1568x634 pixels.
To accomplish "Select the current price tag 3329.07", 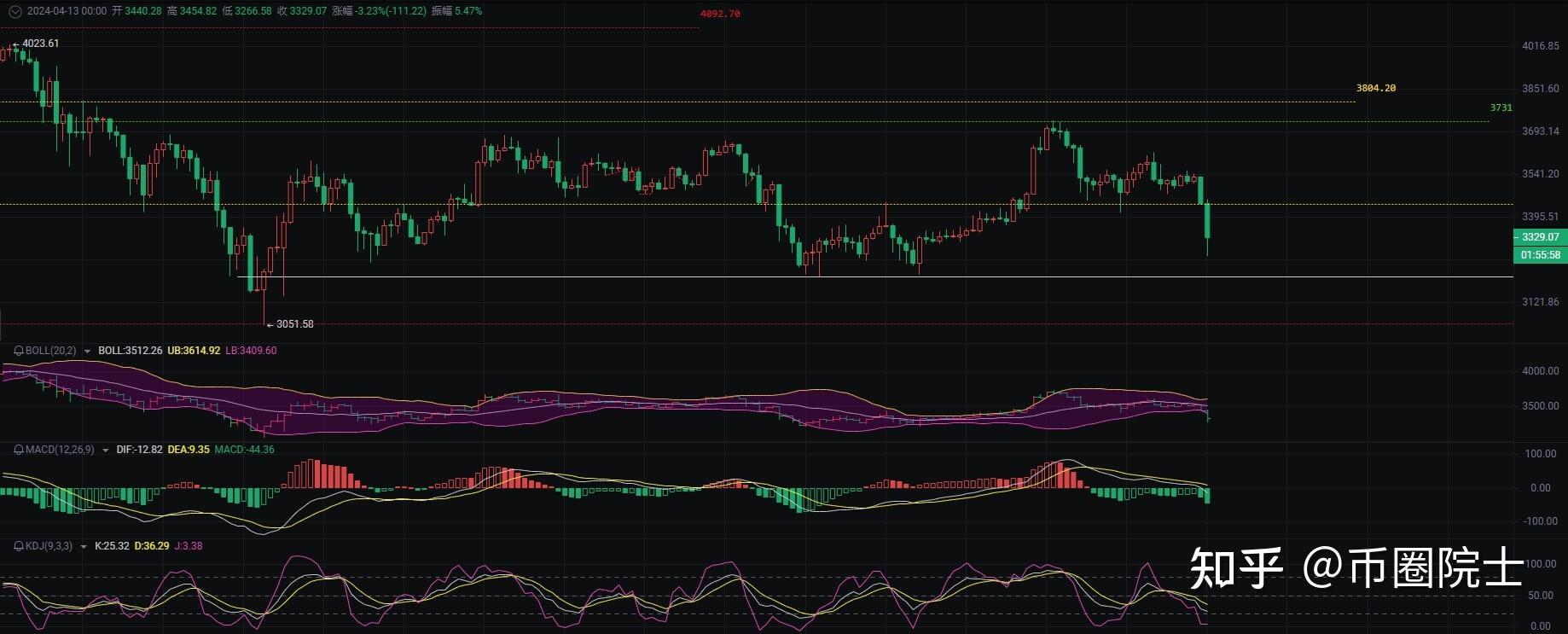I will pyautogui.click(x=1540, y=237).
